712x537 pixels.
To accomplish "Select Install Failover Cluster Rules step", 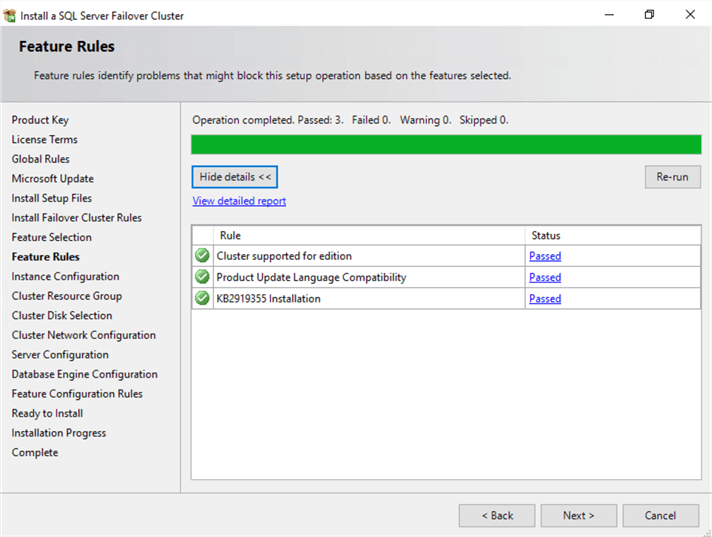I will pyautogui.click(x=76, y=217).
